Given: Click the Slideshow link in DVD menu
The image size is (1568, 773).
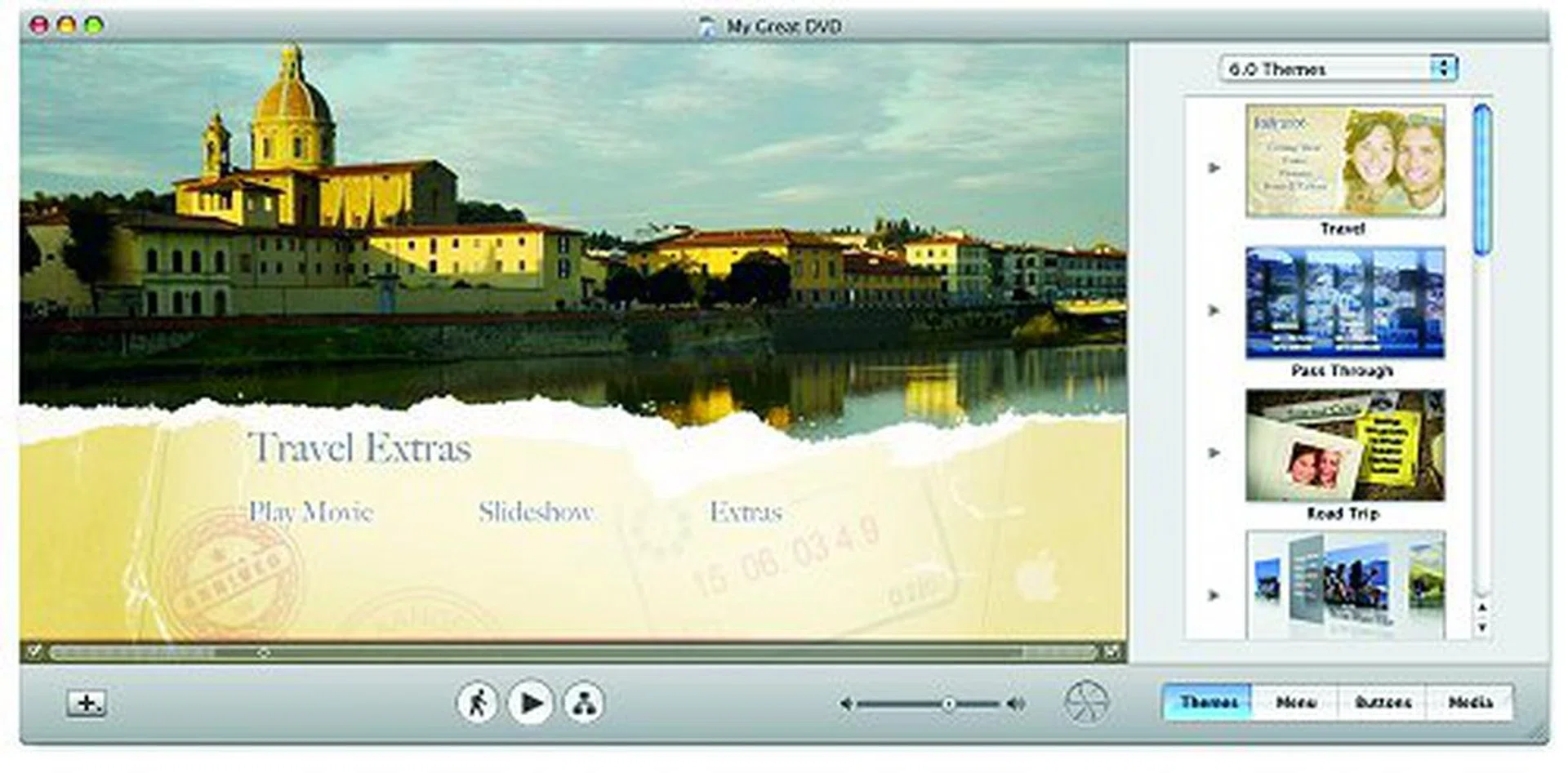Looking at the screenshot, I should [536, 512].
